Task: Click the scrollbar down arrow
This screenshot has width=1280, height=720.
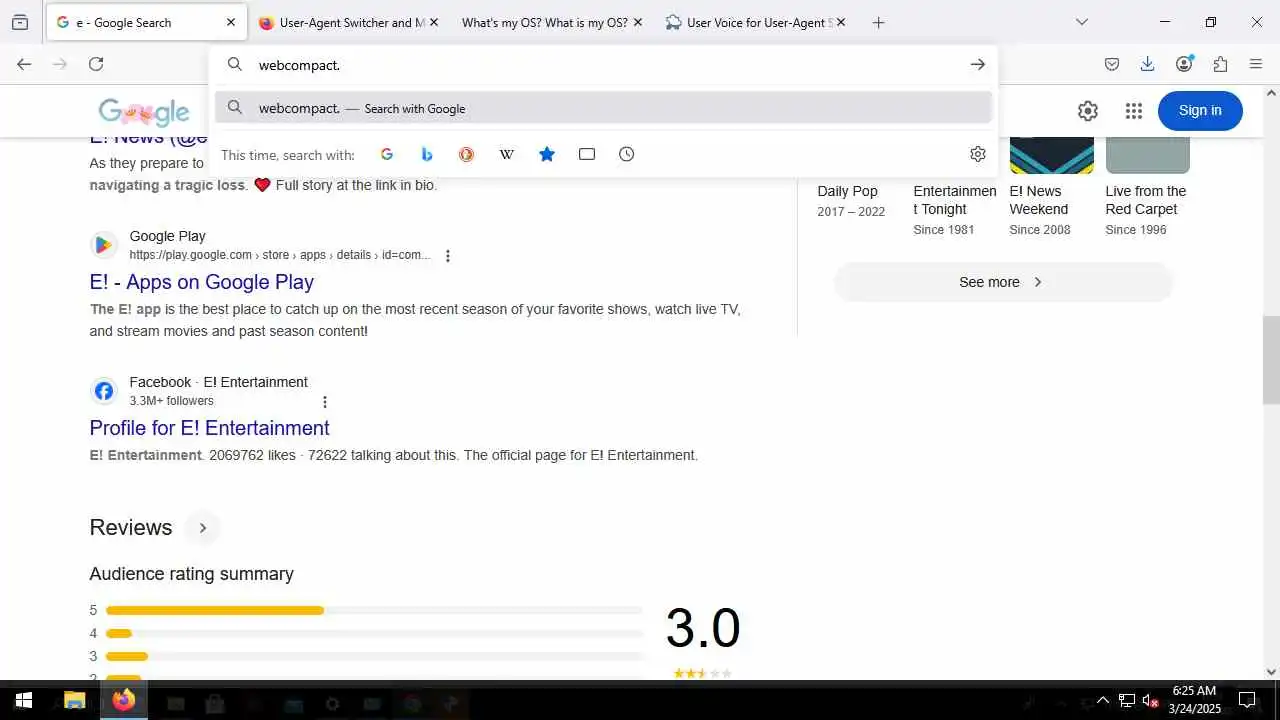Action: click(x=1271, y=672)
